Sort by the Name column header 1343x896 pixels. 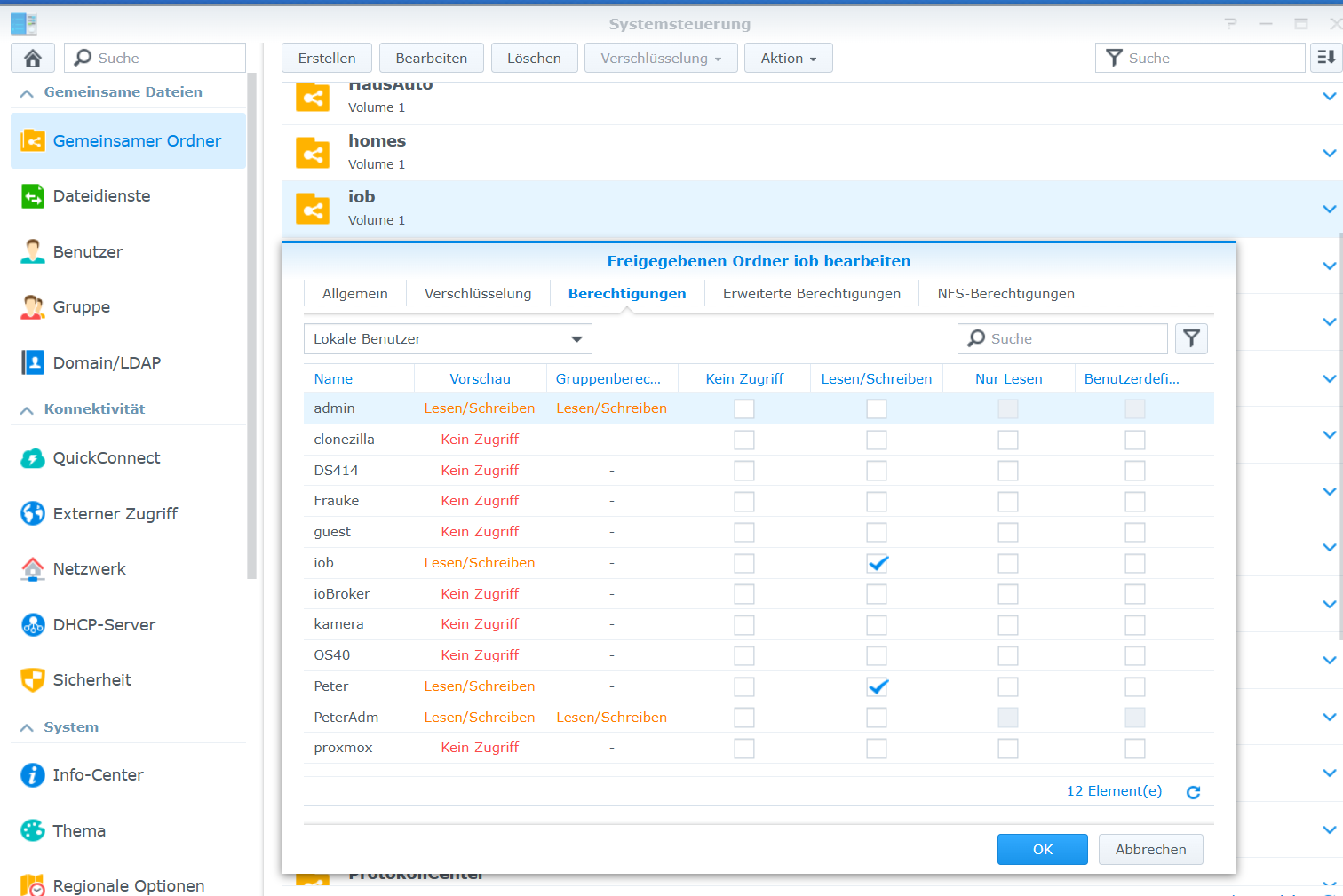(x=359, y=378)
